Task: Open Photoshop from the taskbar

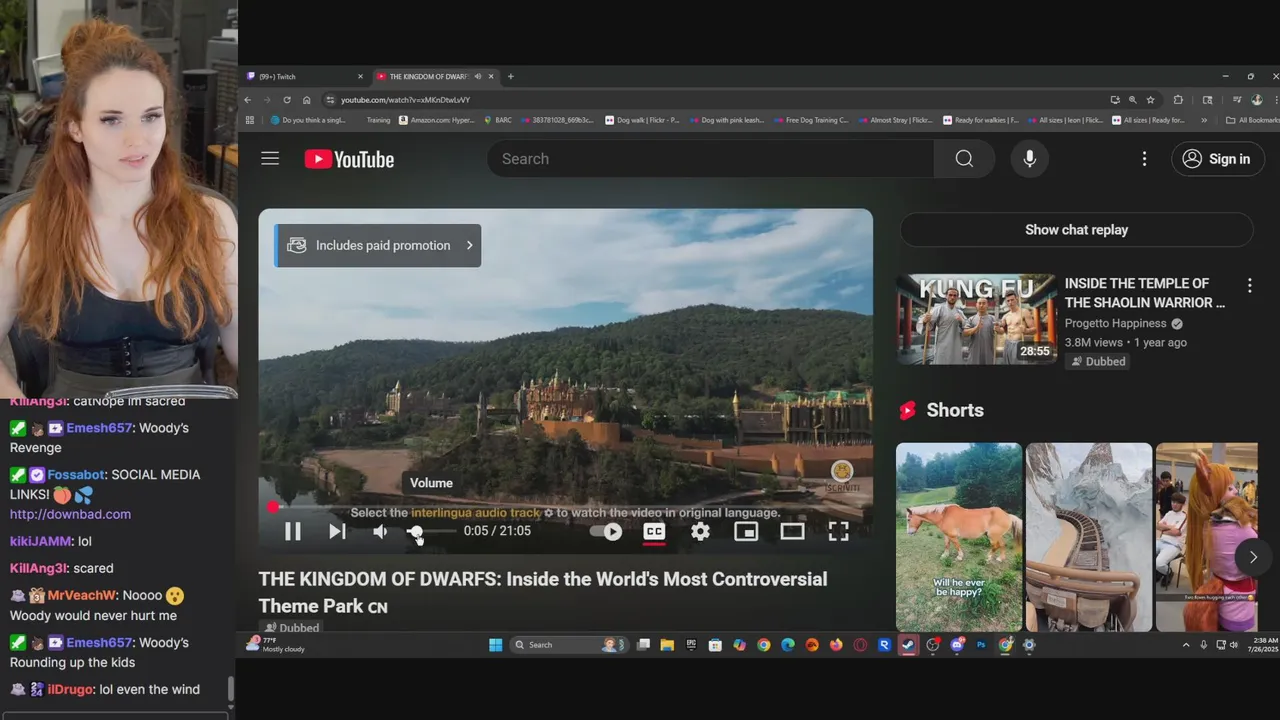Action: coord(981,645)
